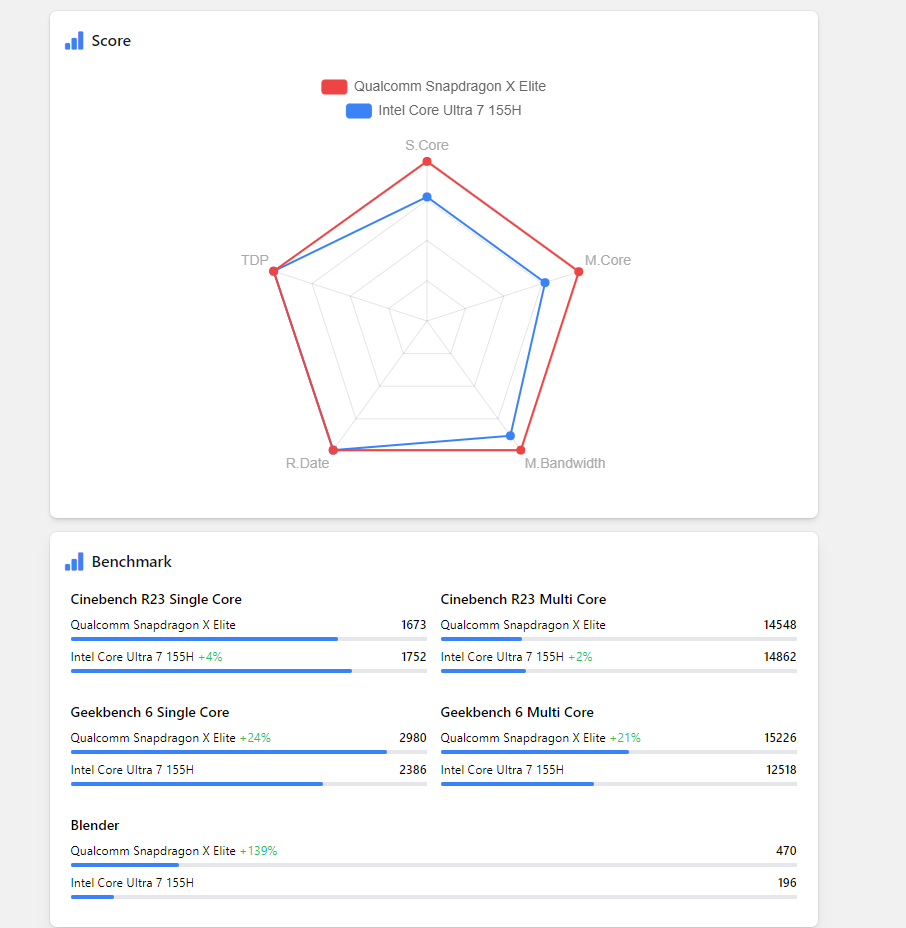Click the red M.Core data point
Image resolution: width=906 pixels, height=928 pixels.
579,272
